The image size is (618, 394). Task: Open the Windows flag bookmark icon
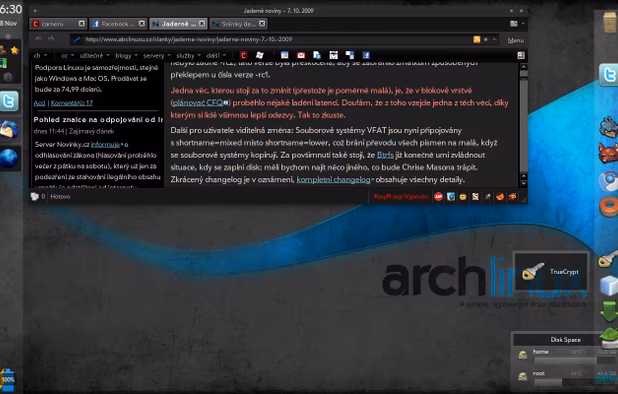[x=259, y=55]
